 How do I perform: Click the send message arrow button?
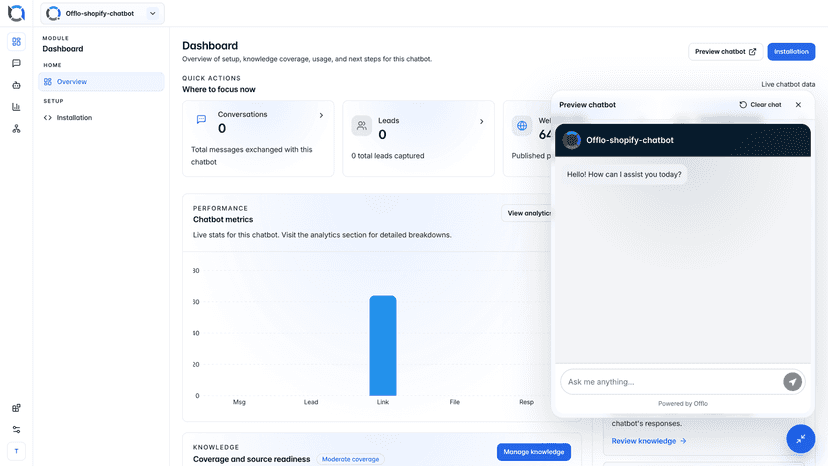792,382
